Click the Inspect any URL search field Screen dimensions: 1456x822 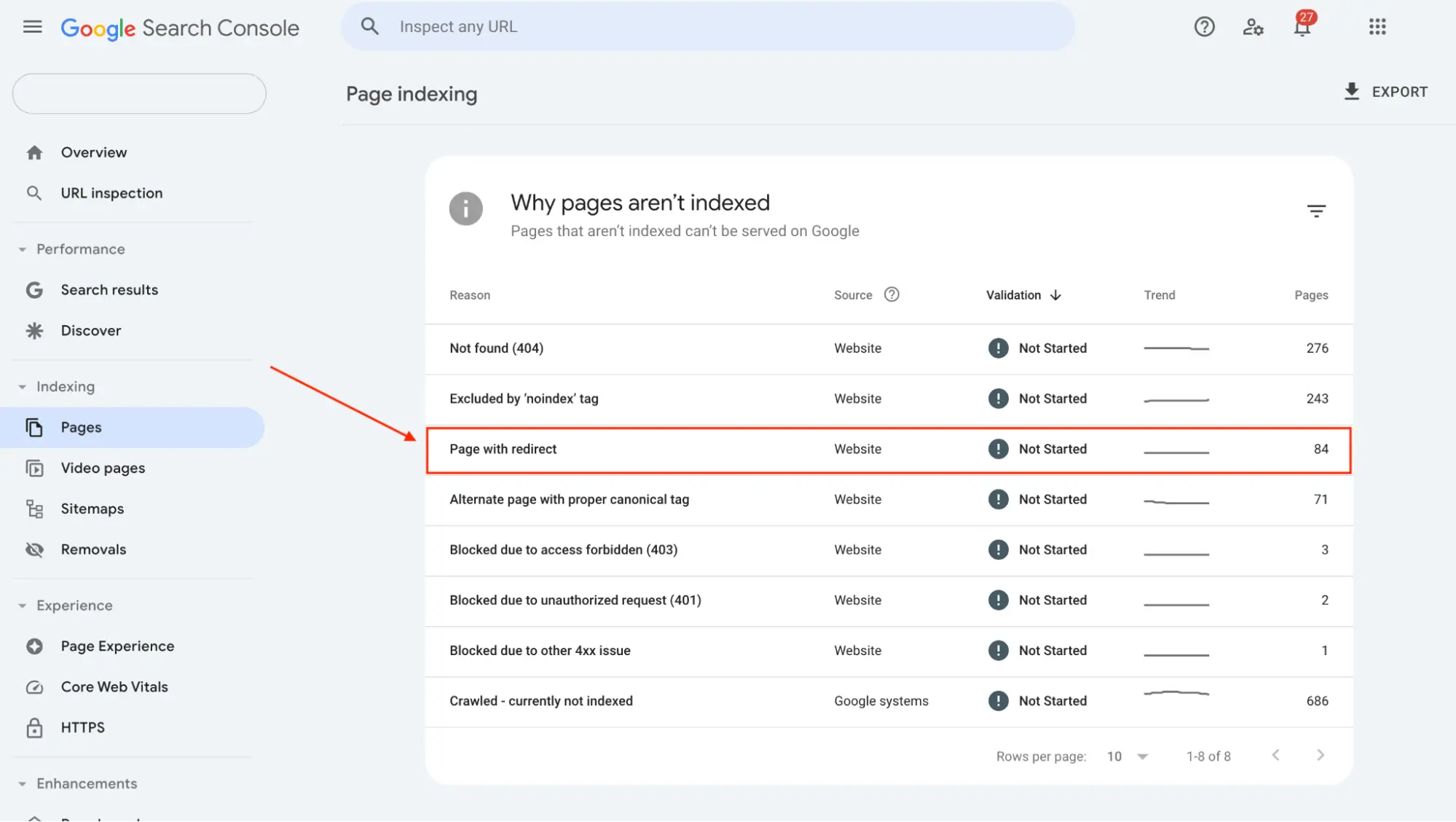point(707,26)
